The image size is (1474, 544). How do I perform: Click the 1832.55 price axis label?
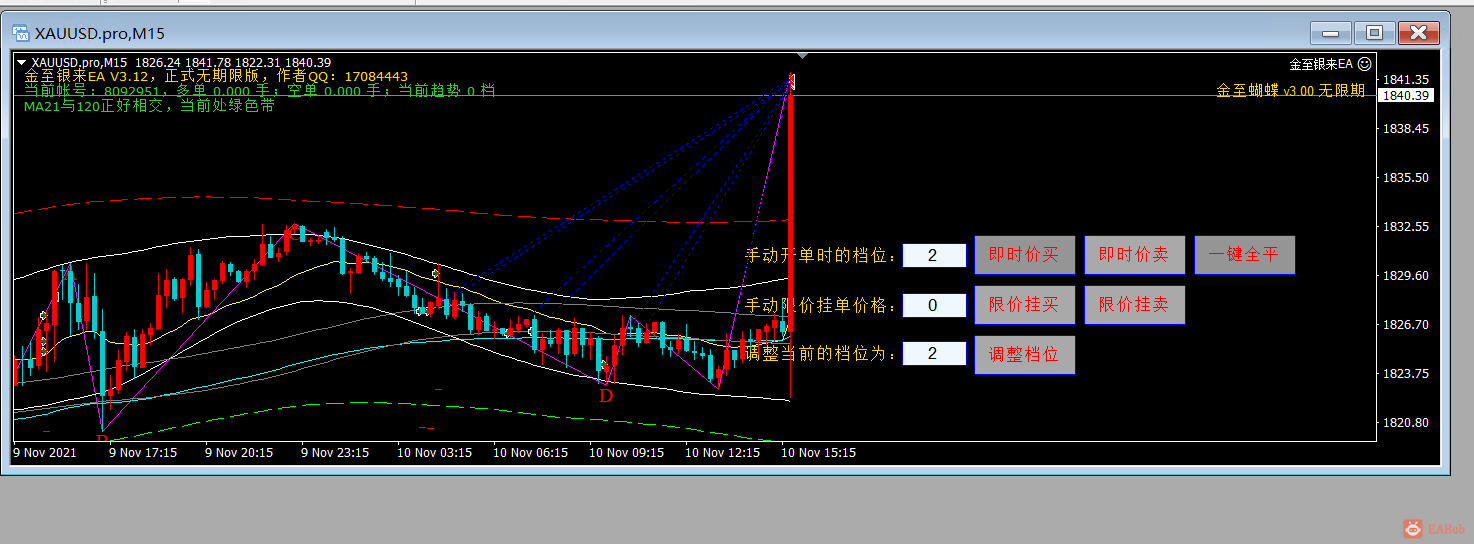[x=1404, y=227]
